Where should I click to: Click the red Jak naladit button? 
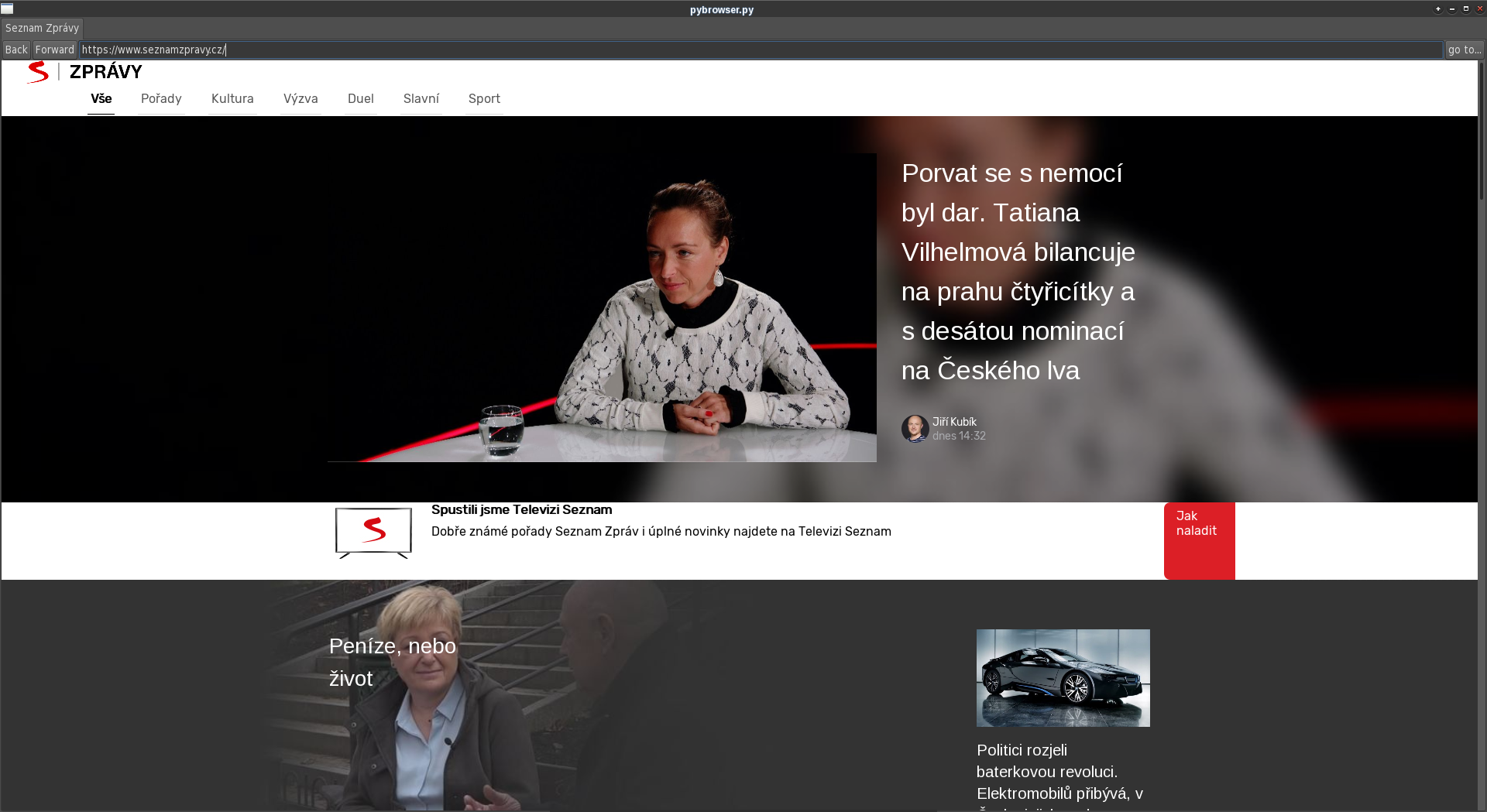tap(1199, 540)
